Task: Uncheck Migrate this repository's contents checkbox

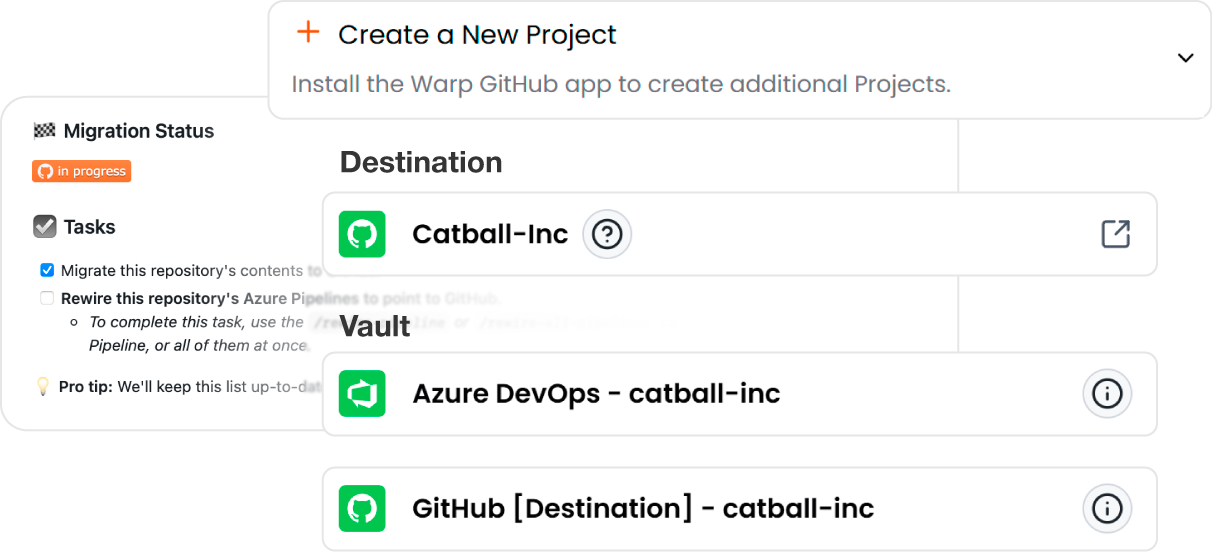Action: (x=47, y=270)
